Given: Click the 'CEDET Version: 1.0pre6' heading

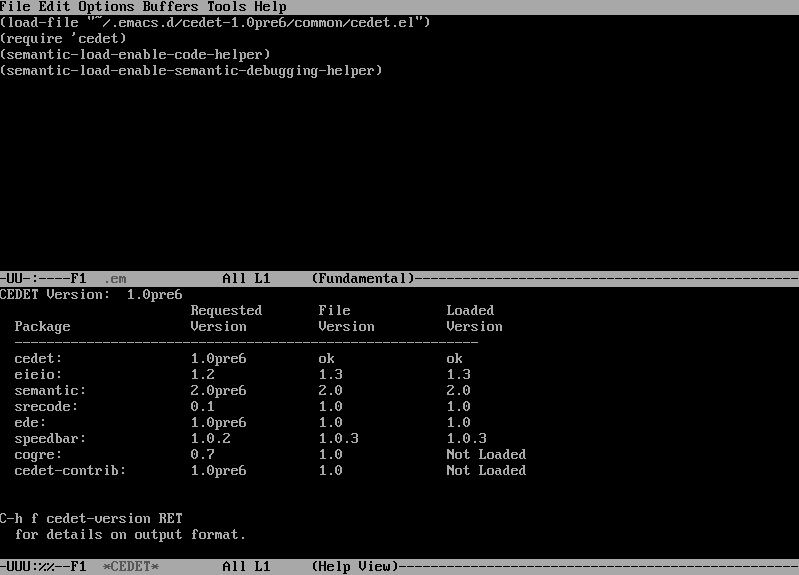Looking at the screenshot, I should point(91,295).
